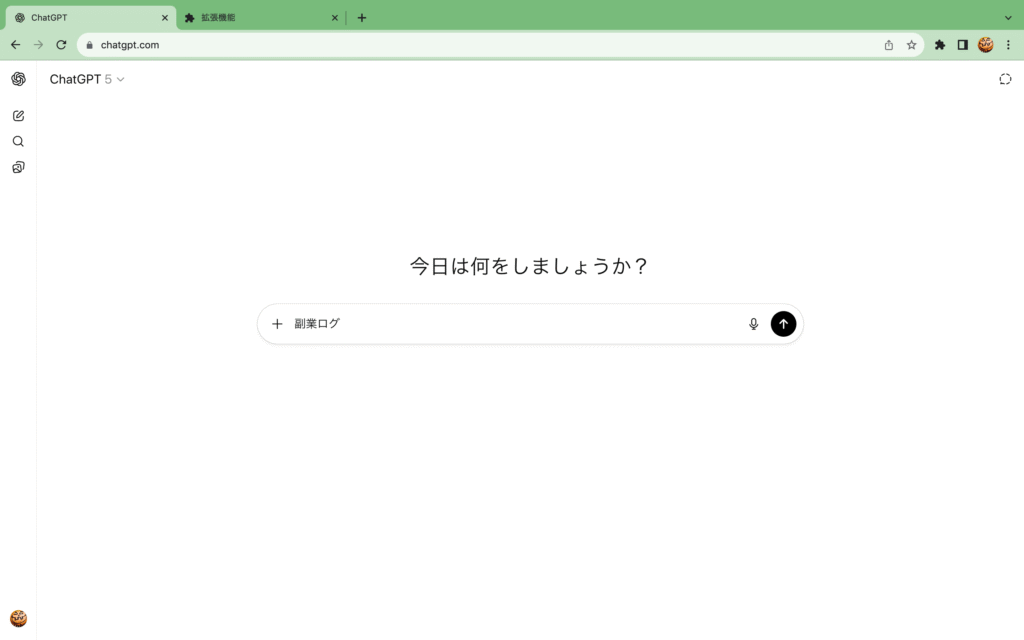Open the library images icon in sidebar
Viewport: 1024px width, 640px height.
pos(18,167)
